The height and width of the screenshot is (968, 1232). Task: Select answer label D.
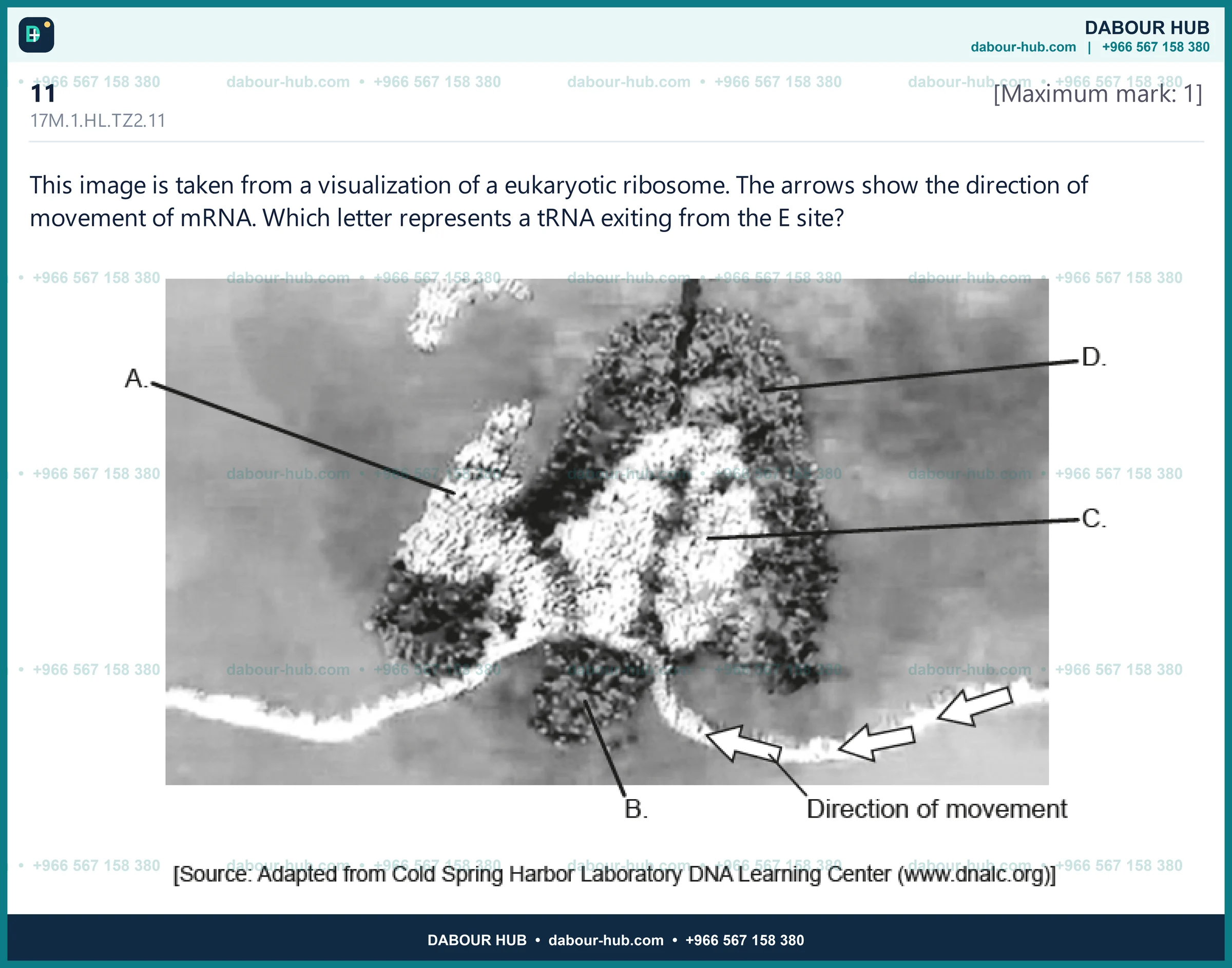[x=1094, y=357]
